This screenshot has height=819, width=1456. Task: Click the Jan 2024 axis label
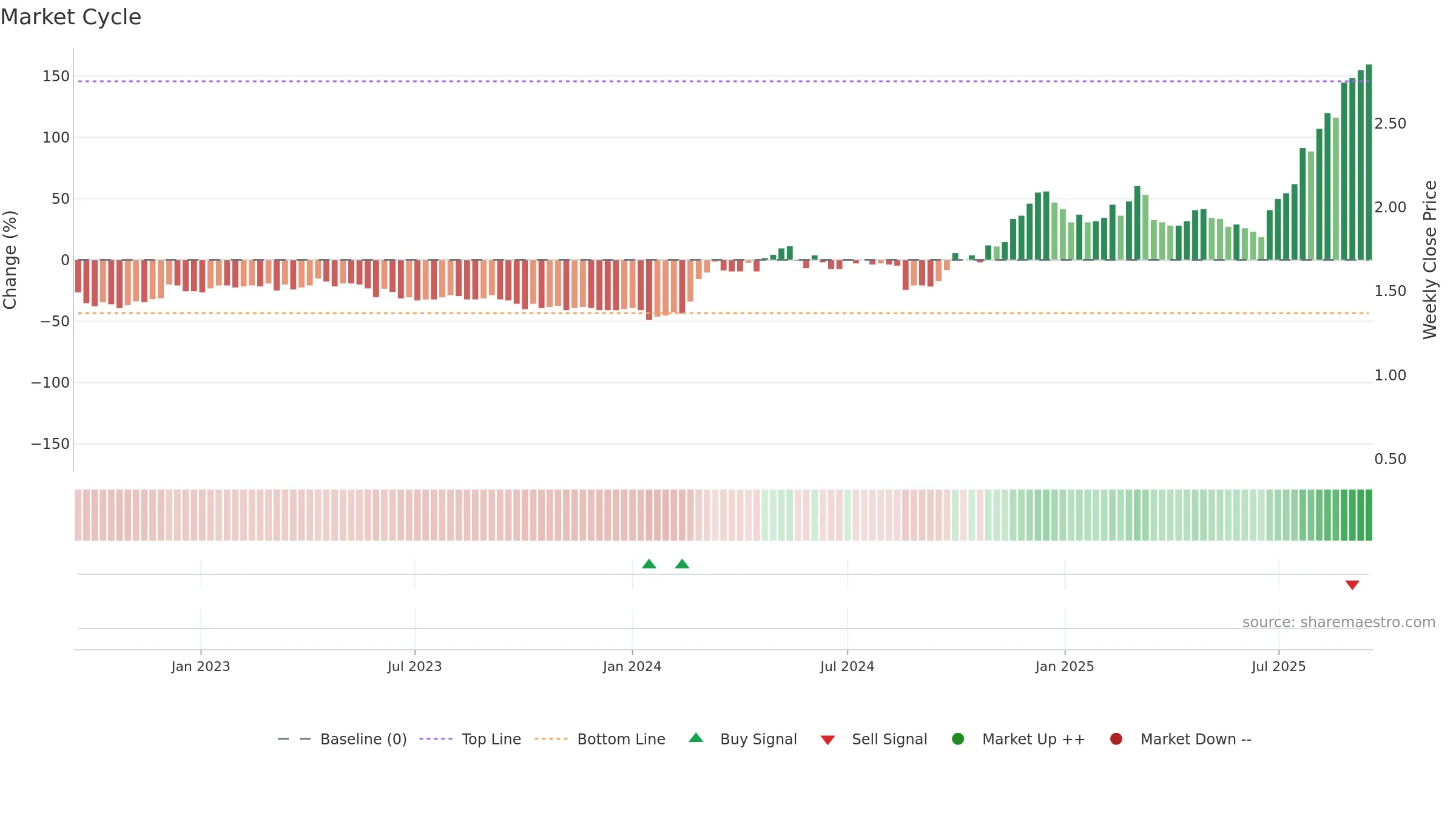[x=632, y=666]
